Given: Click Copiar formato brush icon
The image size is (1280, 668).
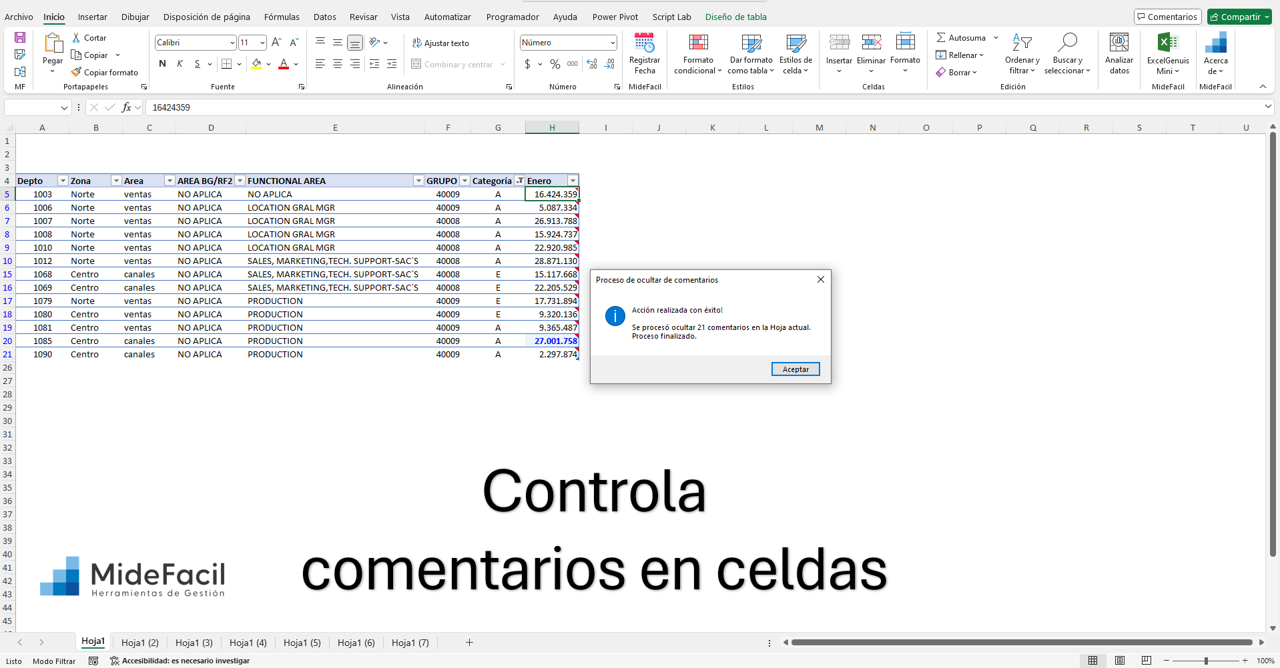Looking at the screenshot, I should tap(76, 72).
